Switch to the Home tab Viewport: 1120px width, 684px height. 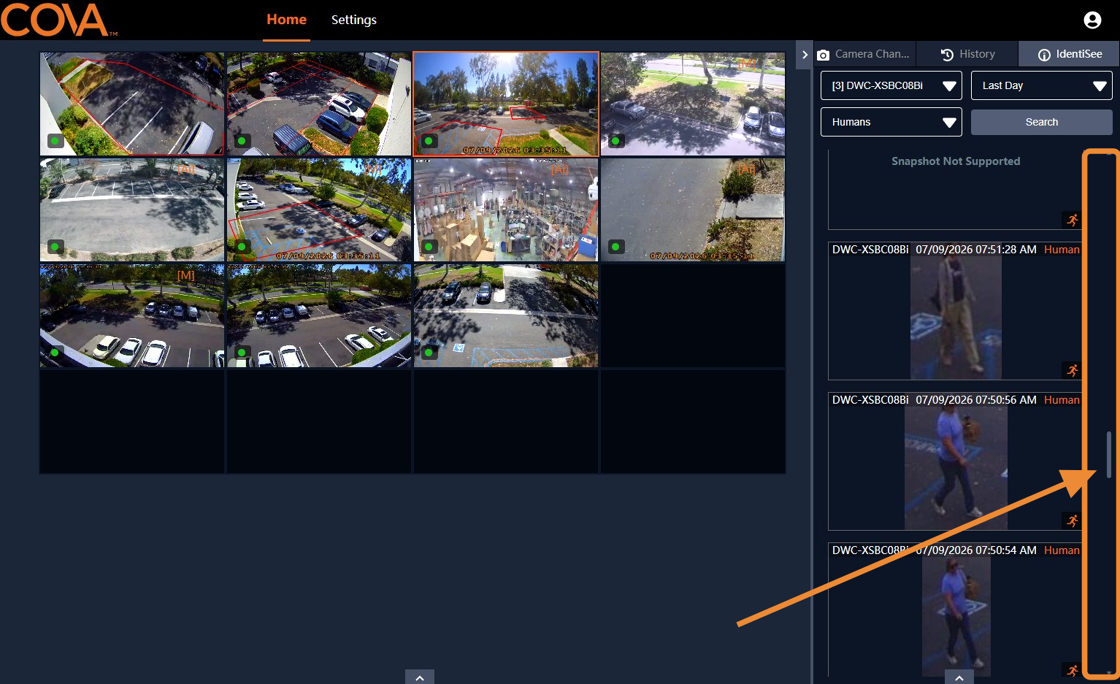pyautogui.click(x=286, y=20)
